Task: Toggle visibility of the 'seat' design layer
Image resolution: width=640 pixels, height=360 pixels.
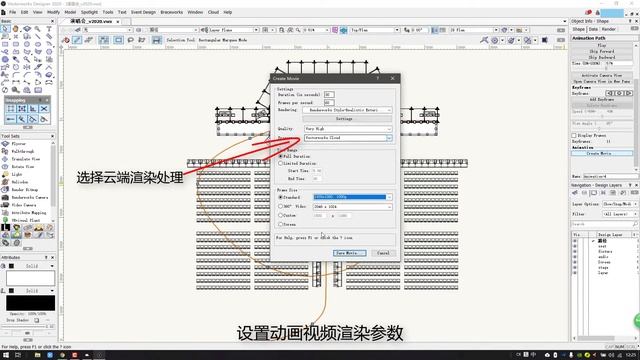Action: point(575,246)
